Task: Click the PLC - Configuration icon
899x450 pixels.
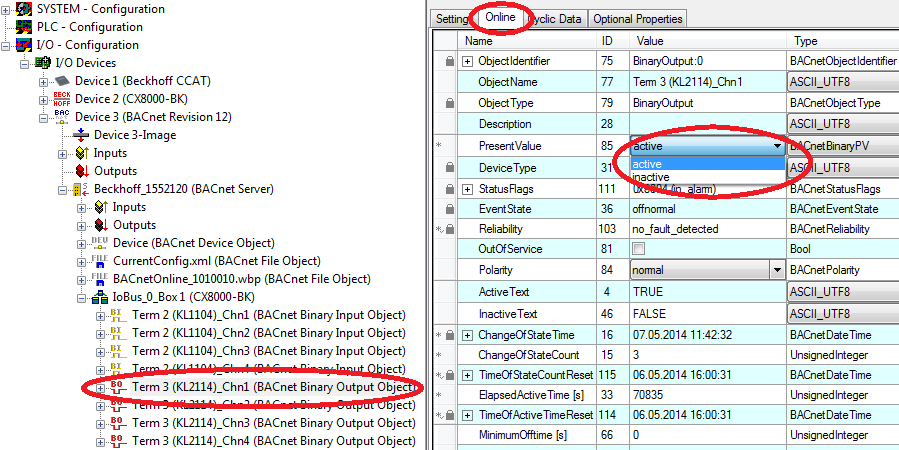Action: (23, 27)
